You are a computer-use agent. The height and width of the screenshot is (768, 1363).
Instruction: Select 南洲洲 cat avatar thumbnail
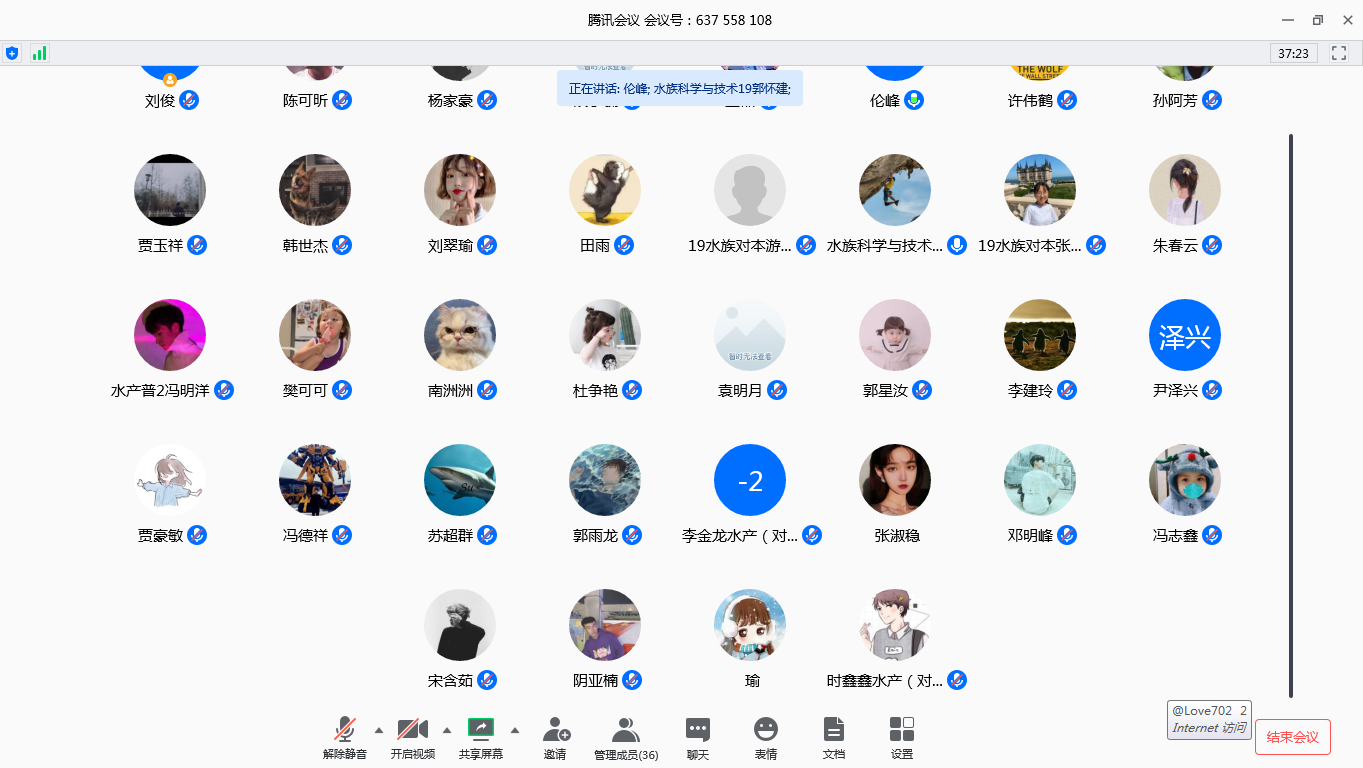pos(460,335)
